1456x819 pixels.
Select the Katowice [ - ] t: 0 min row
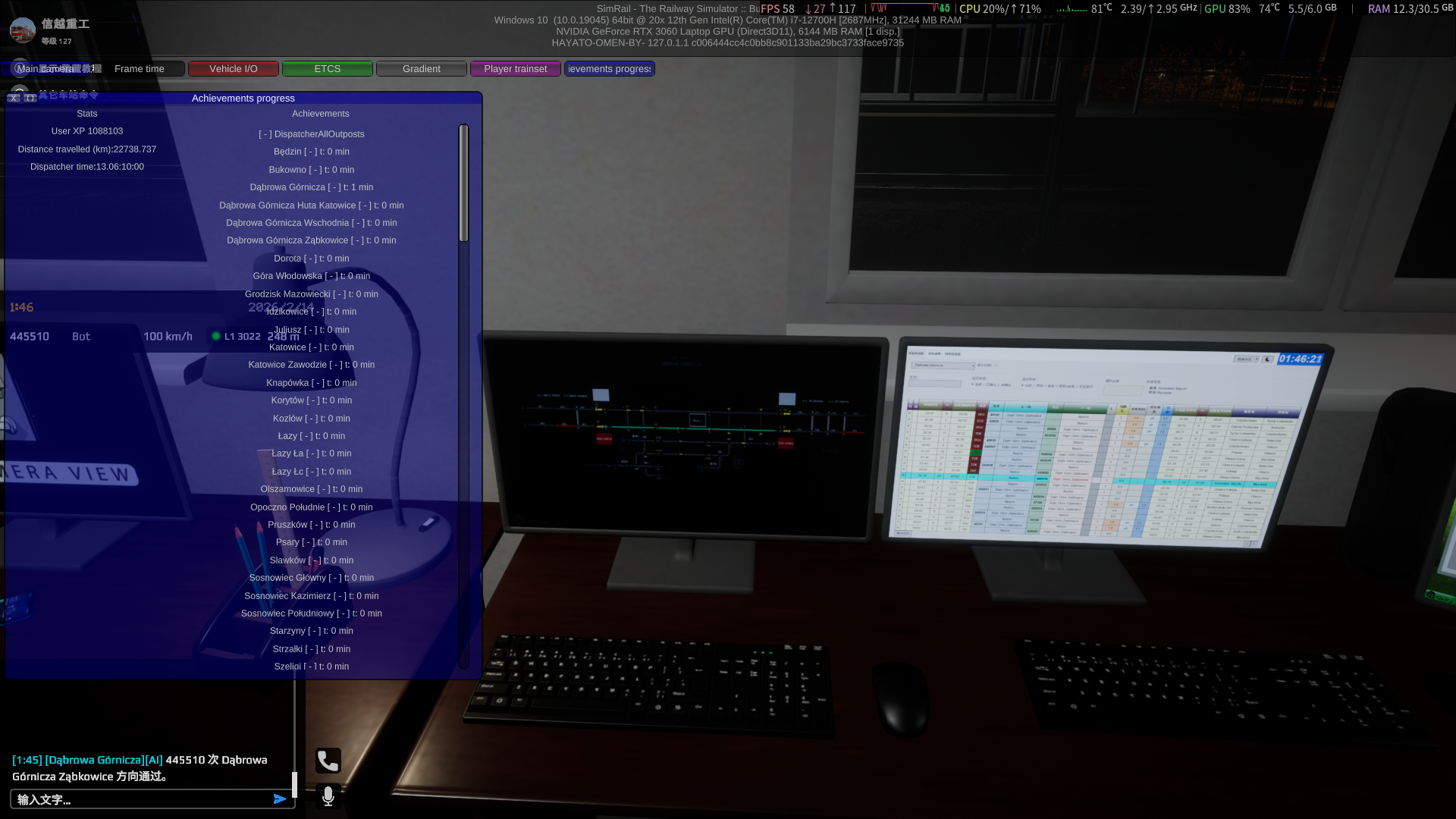312,347
